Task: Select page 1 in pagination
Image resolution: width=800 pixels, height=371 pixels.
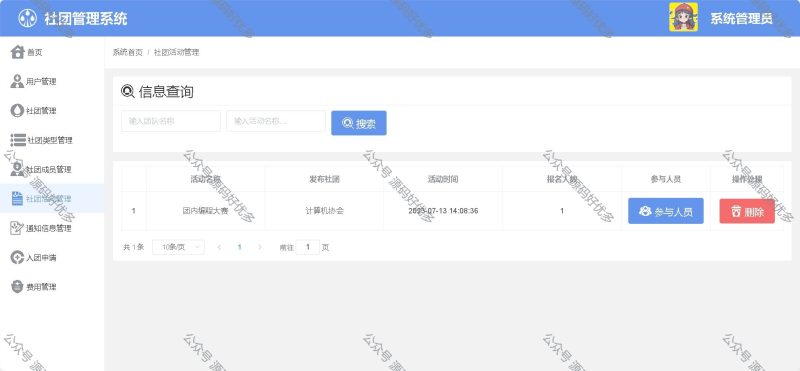Action: [239, 247]
